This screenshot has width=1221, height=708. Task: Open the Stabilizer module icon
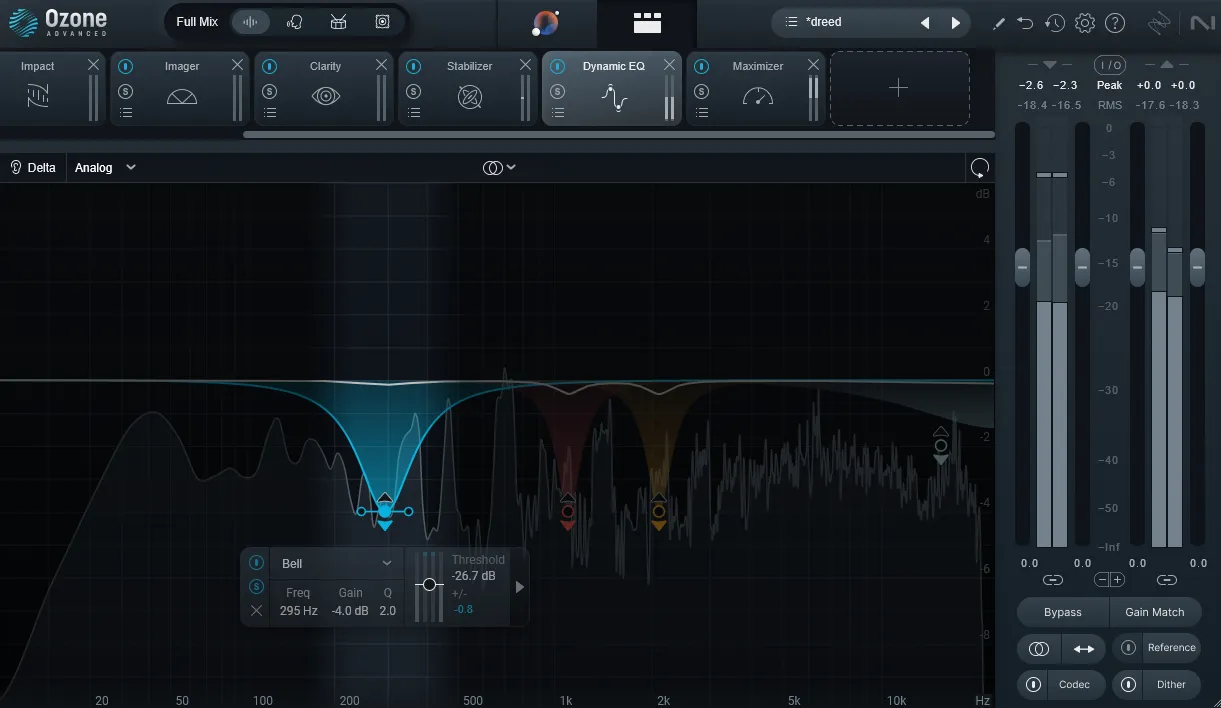[x=470, y=97]
